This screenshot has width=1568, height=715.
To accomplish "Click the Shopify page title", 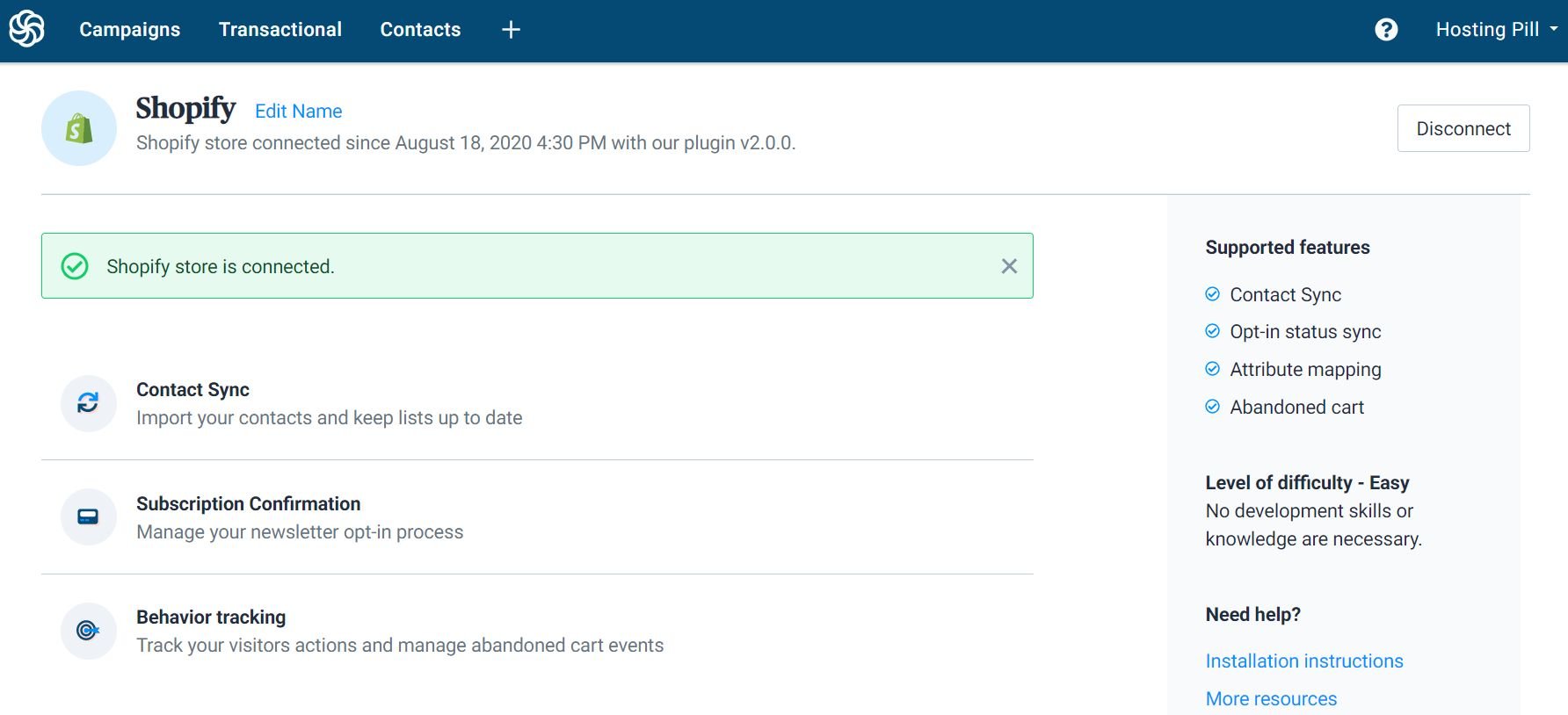I will click(x=185, y=109).
